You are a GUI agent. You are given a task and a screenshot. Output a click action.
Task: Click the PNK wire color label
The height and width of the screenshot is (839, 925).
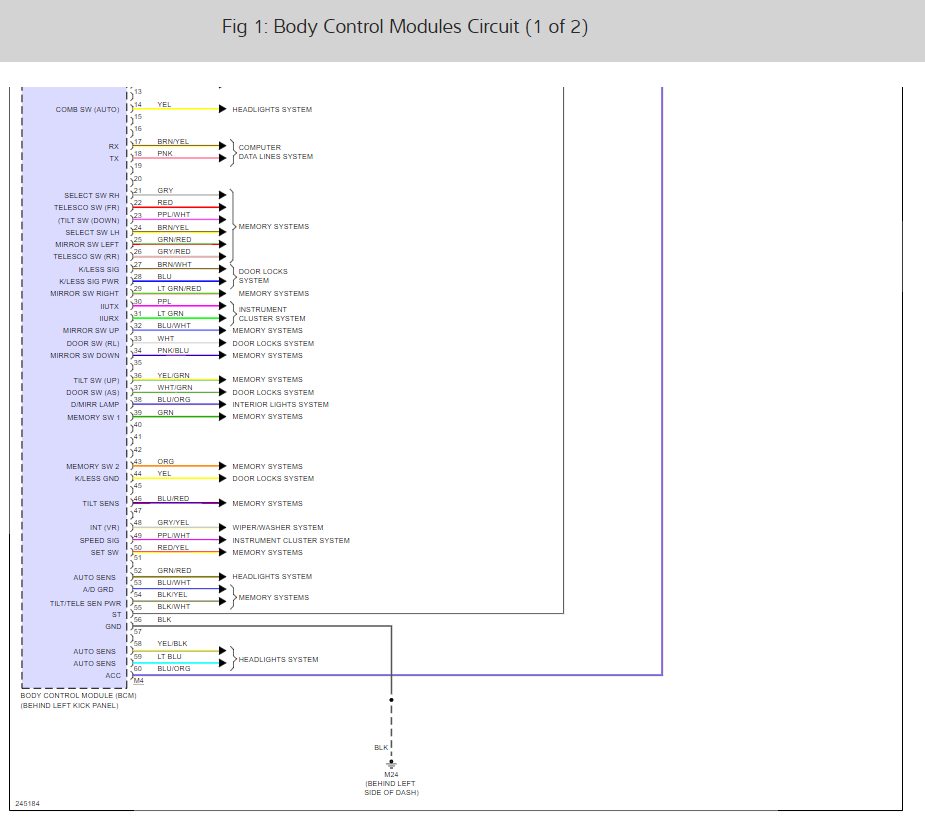pos(165,154)
